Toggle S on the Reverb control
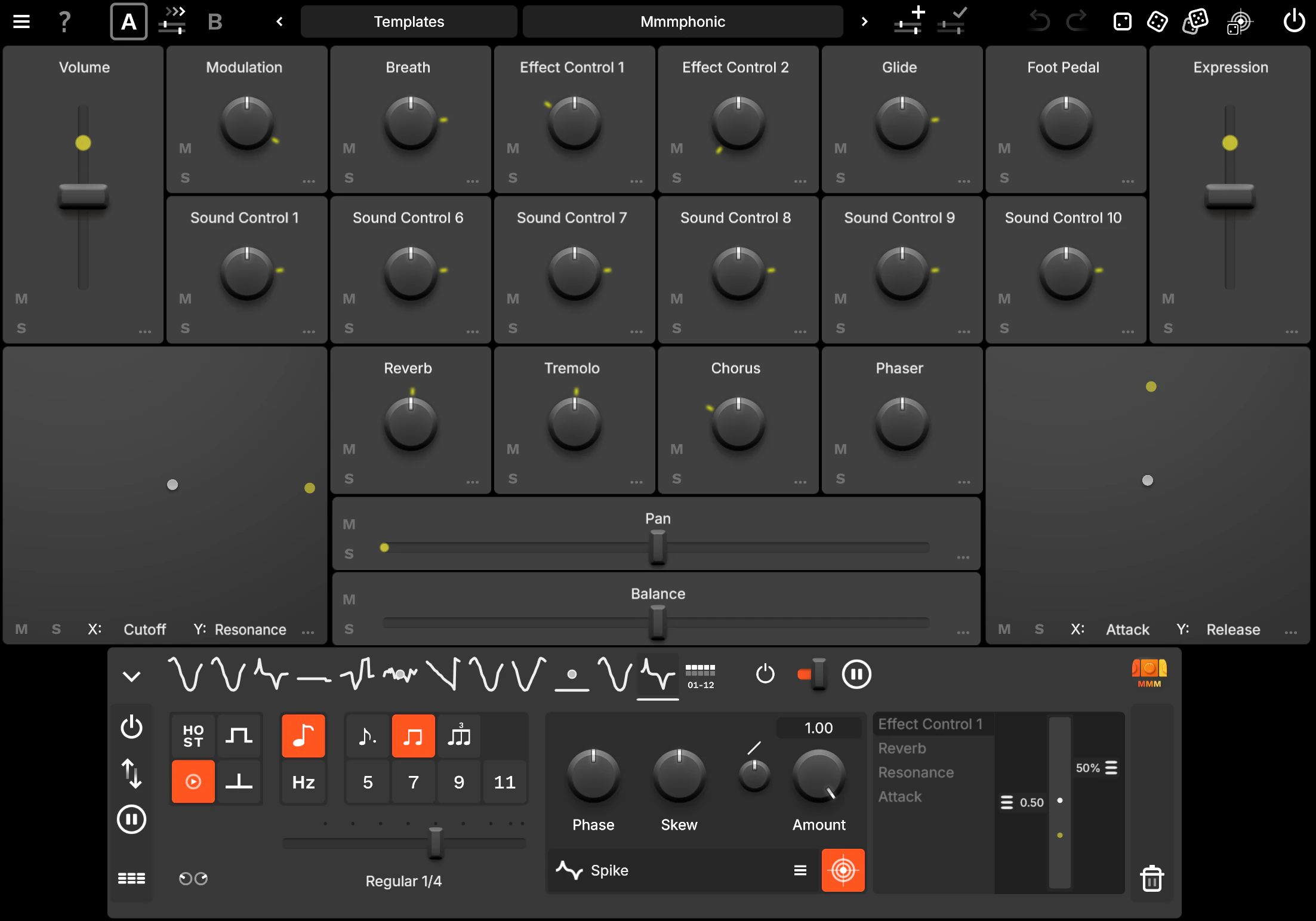 tap(349, 479)
